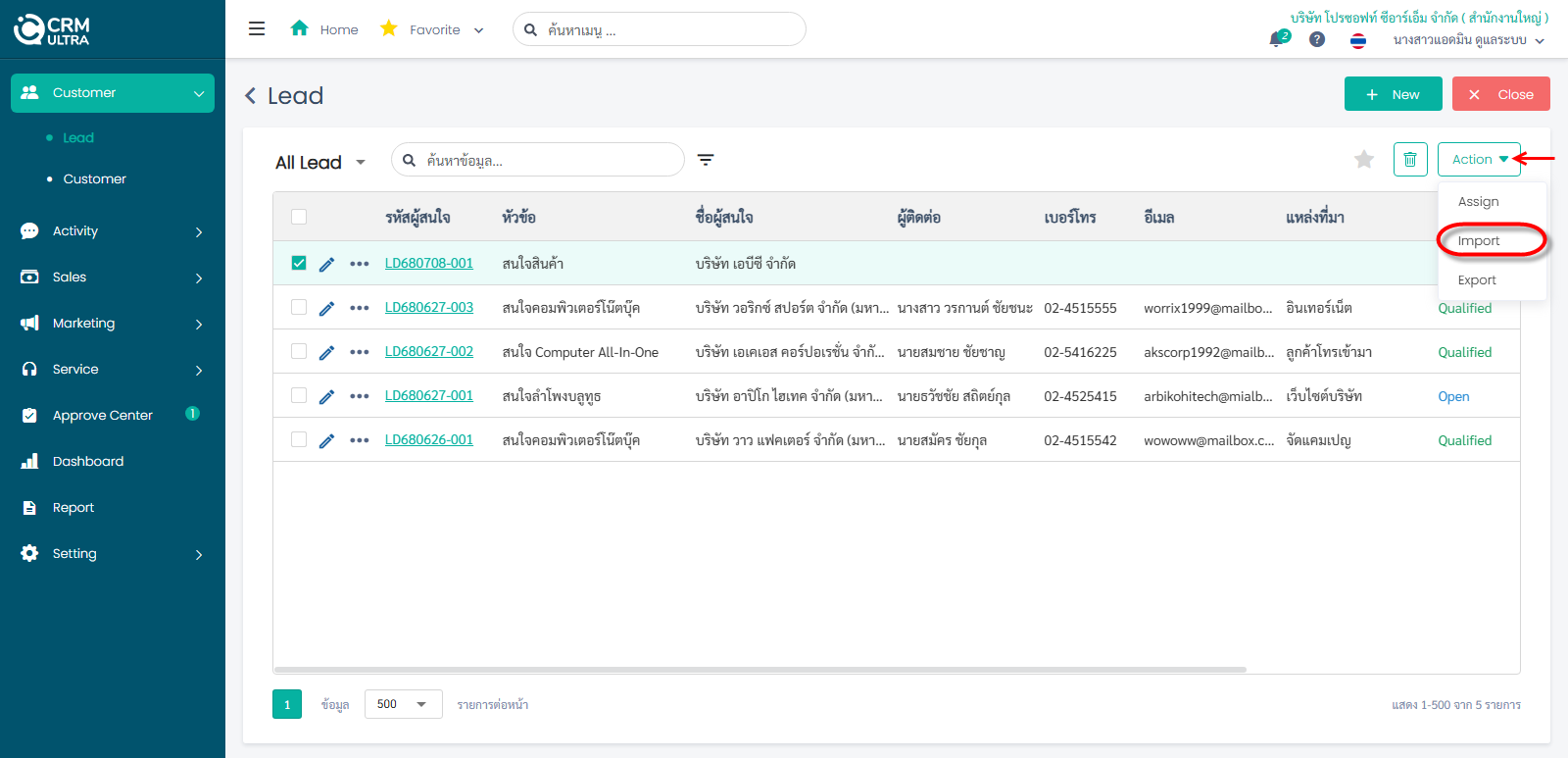Click the Thai flag language icon
Image resolution: width=1568 pixels, height=758 pixels.
tap(1358, 40)
